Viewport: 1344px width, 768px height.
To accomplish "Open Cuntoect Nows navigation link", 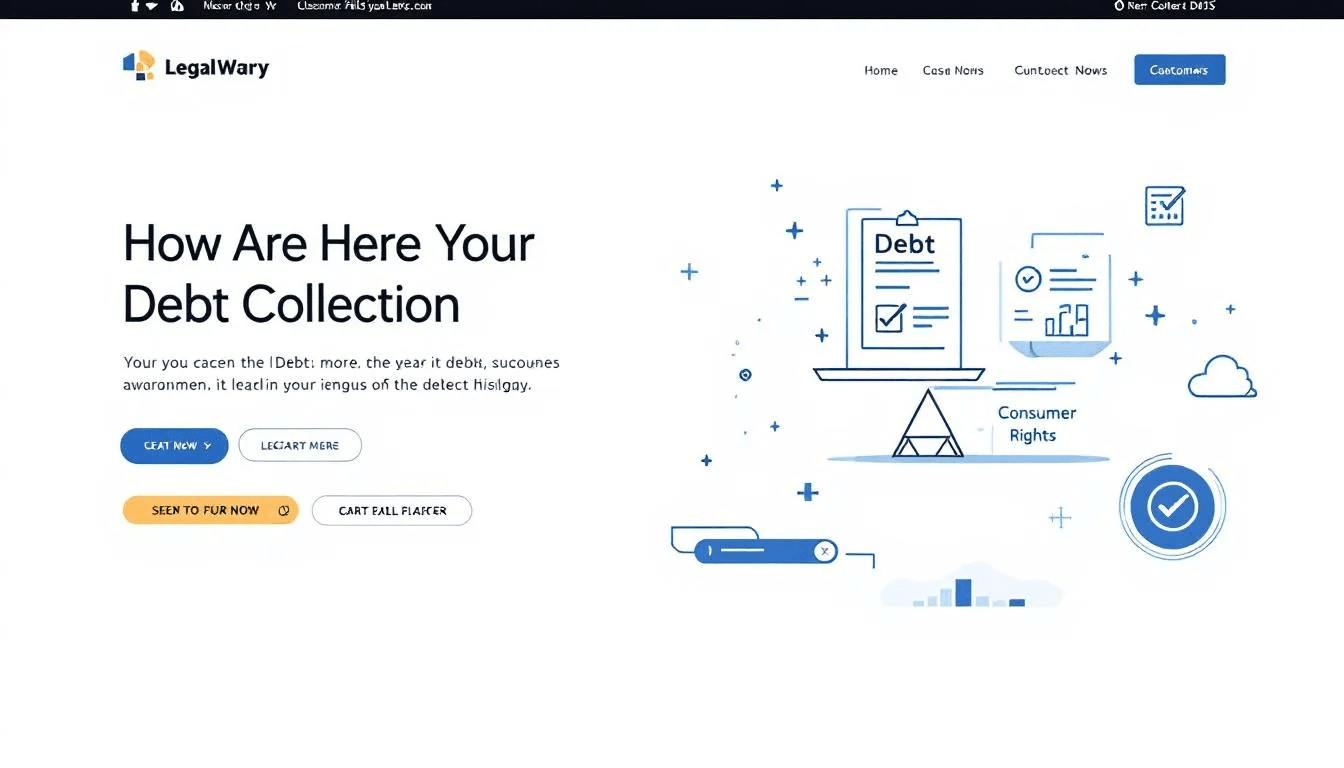I will coord(1060,70).
